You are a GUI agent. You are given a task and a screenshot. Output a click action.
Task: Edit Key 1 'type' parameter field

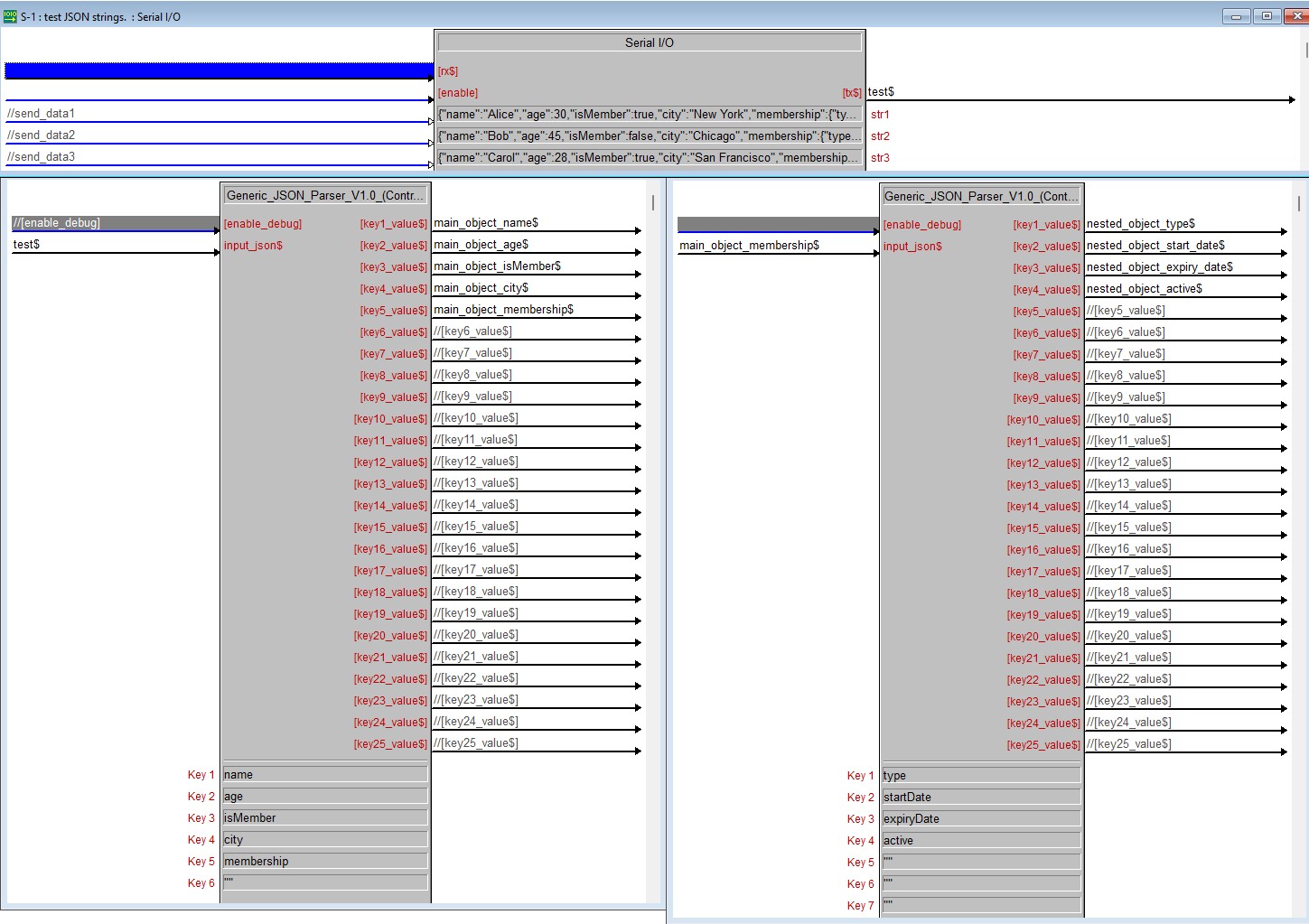pyautogui.click(x=982, y=776)
